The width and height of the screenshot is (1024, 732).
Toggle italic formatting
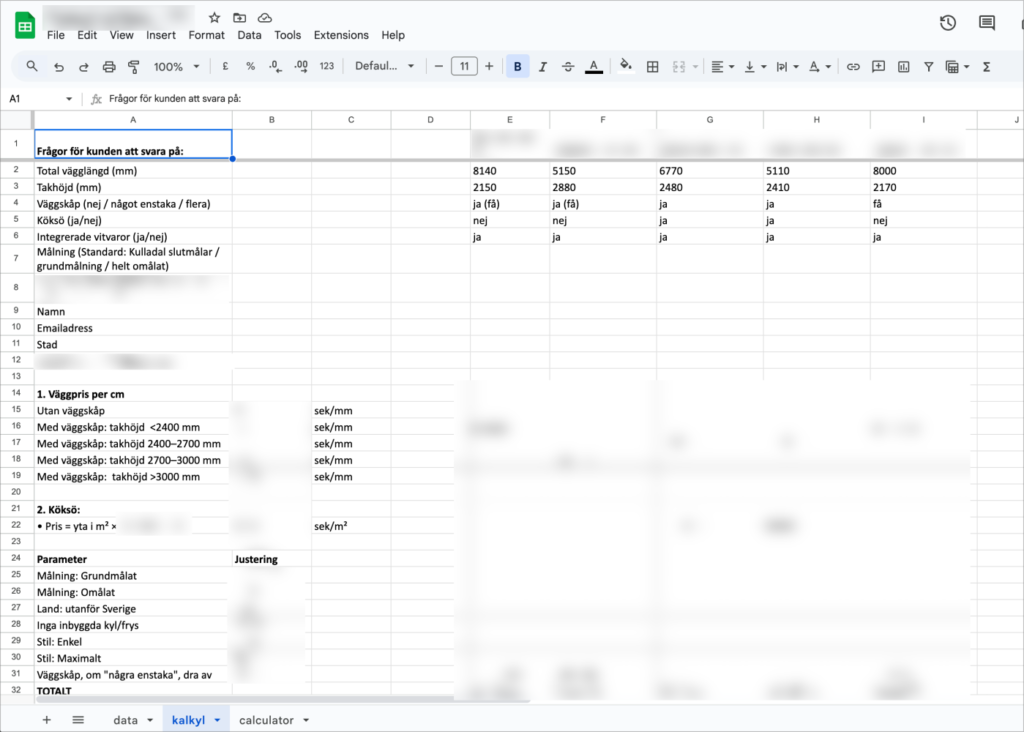(x=543, y=67)
